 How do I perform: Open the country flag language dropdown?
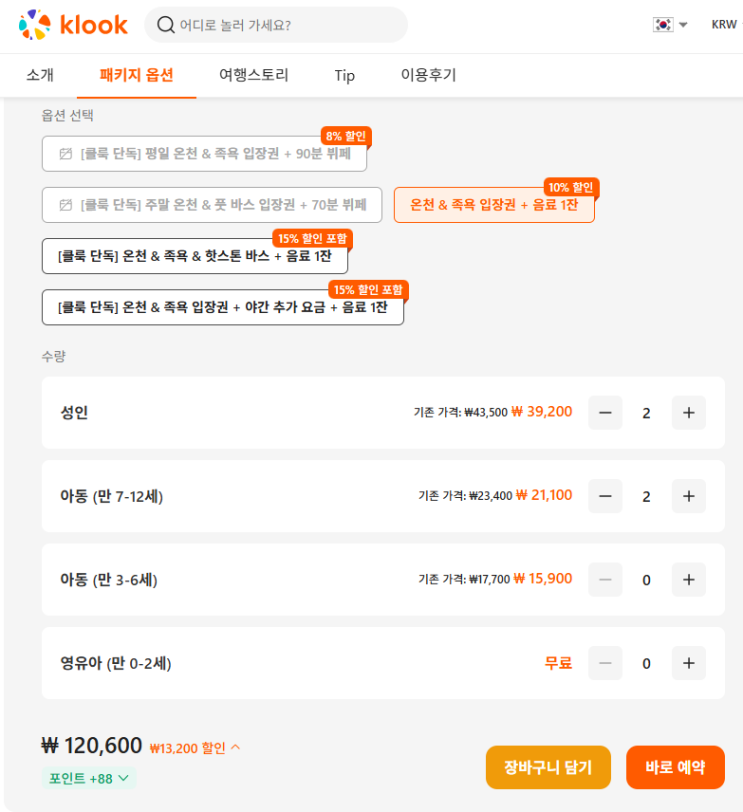[670, 25]
